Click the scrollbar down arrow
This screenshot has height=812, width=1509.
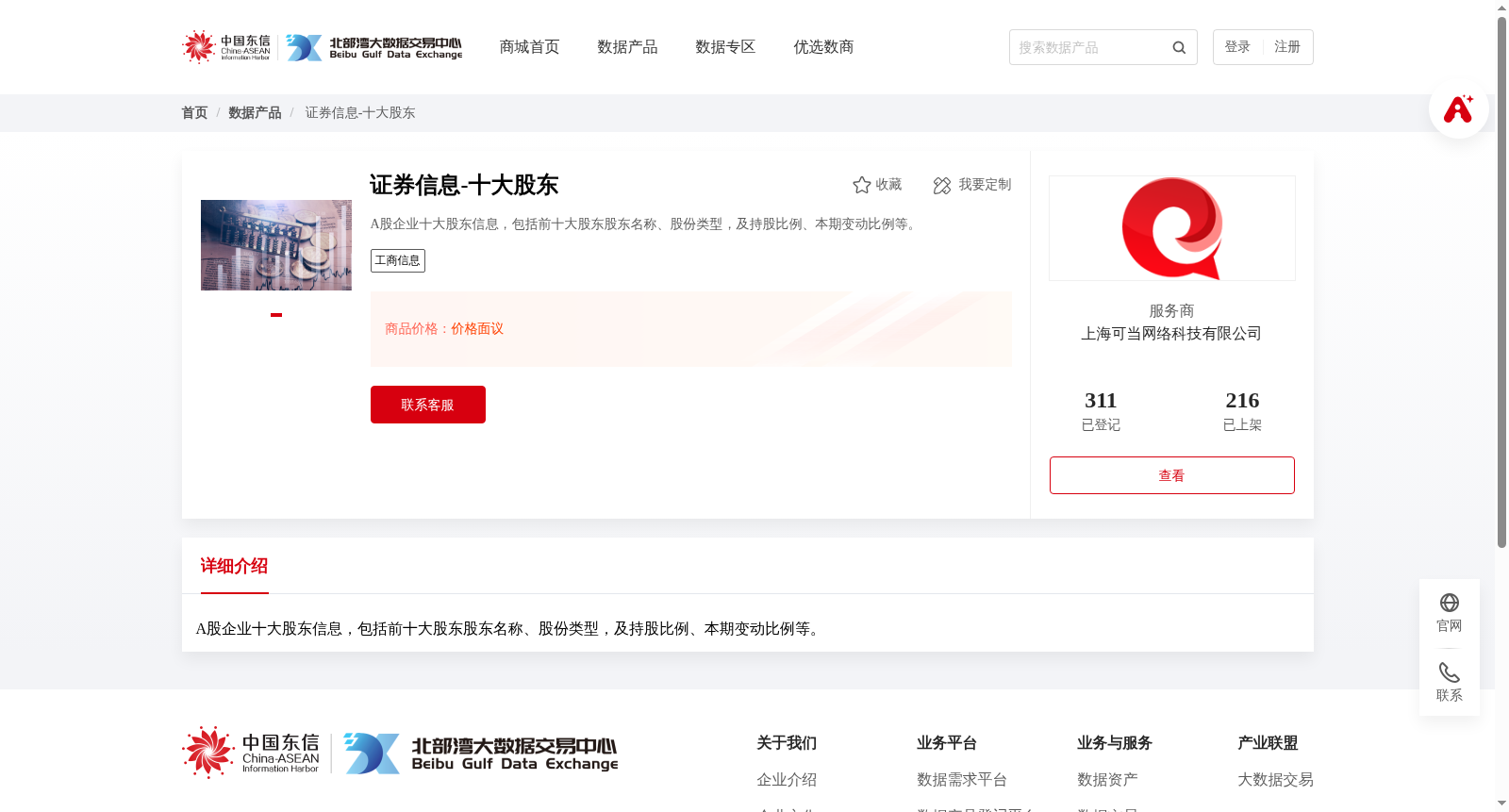(1501, 804)
